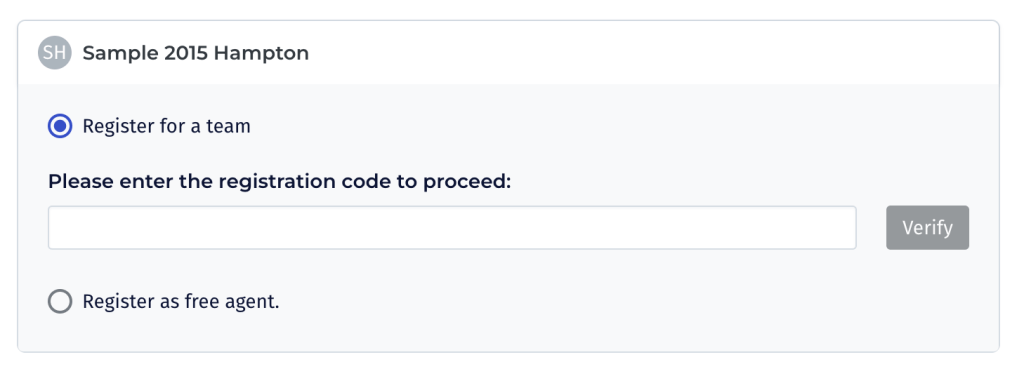Viewport: 1024px width, 383px height.
Task: Click the header bar's white blank area
Action: pyautogui.click(x=653, y=53)
